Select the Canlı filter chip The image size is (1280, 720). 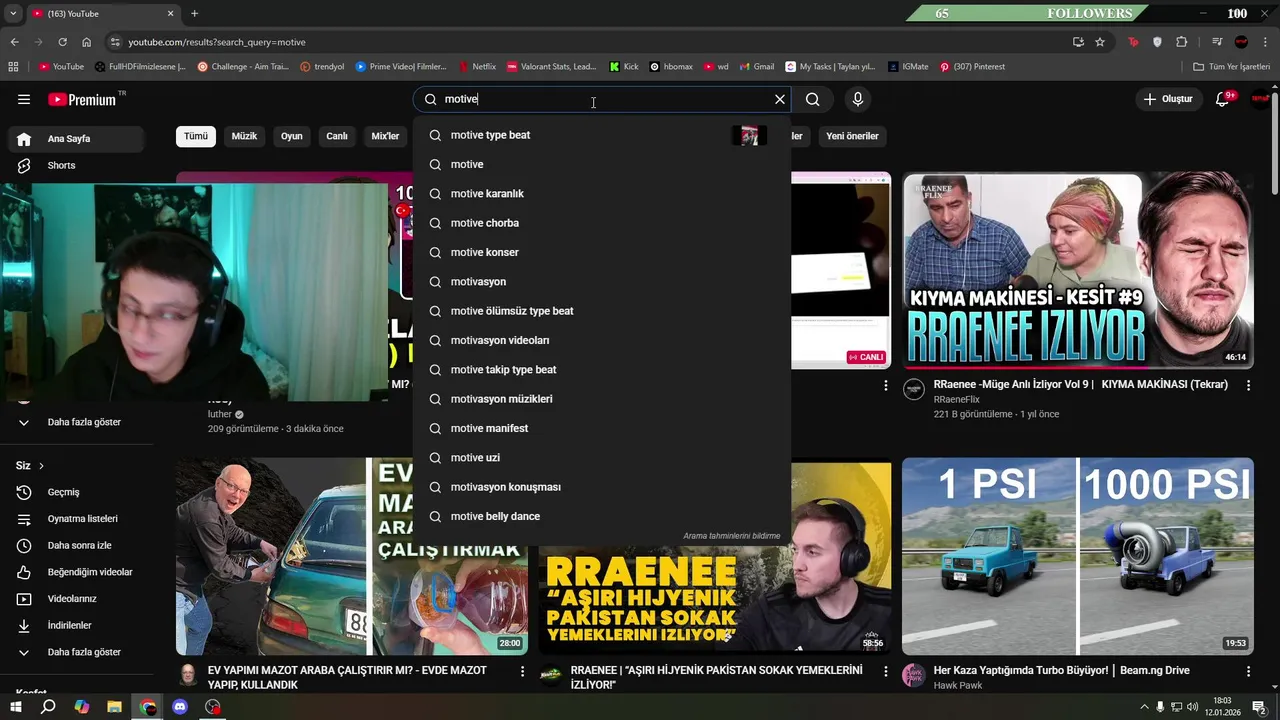337,136
